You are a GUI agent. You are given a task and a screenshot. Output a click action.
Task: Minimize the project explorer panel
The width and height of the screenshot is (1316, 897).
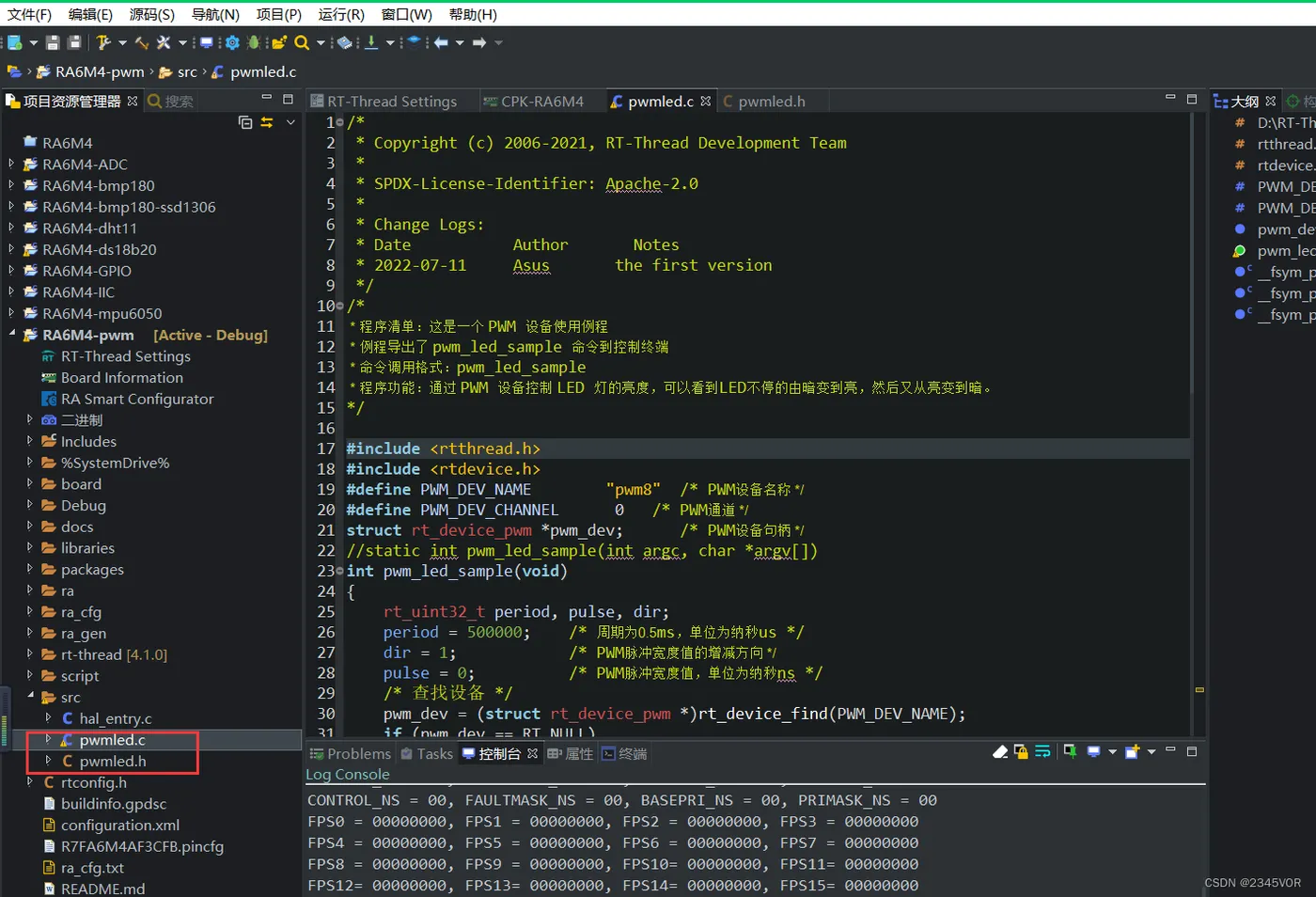pos(266,98)
